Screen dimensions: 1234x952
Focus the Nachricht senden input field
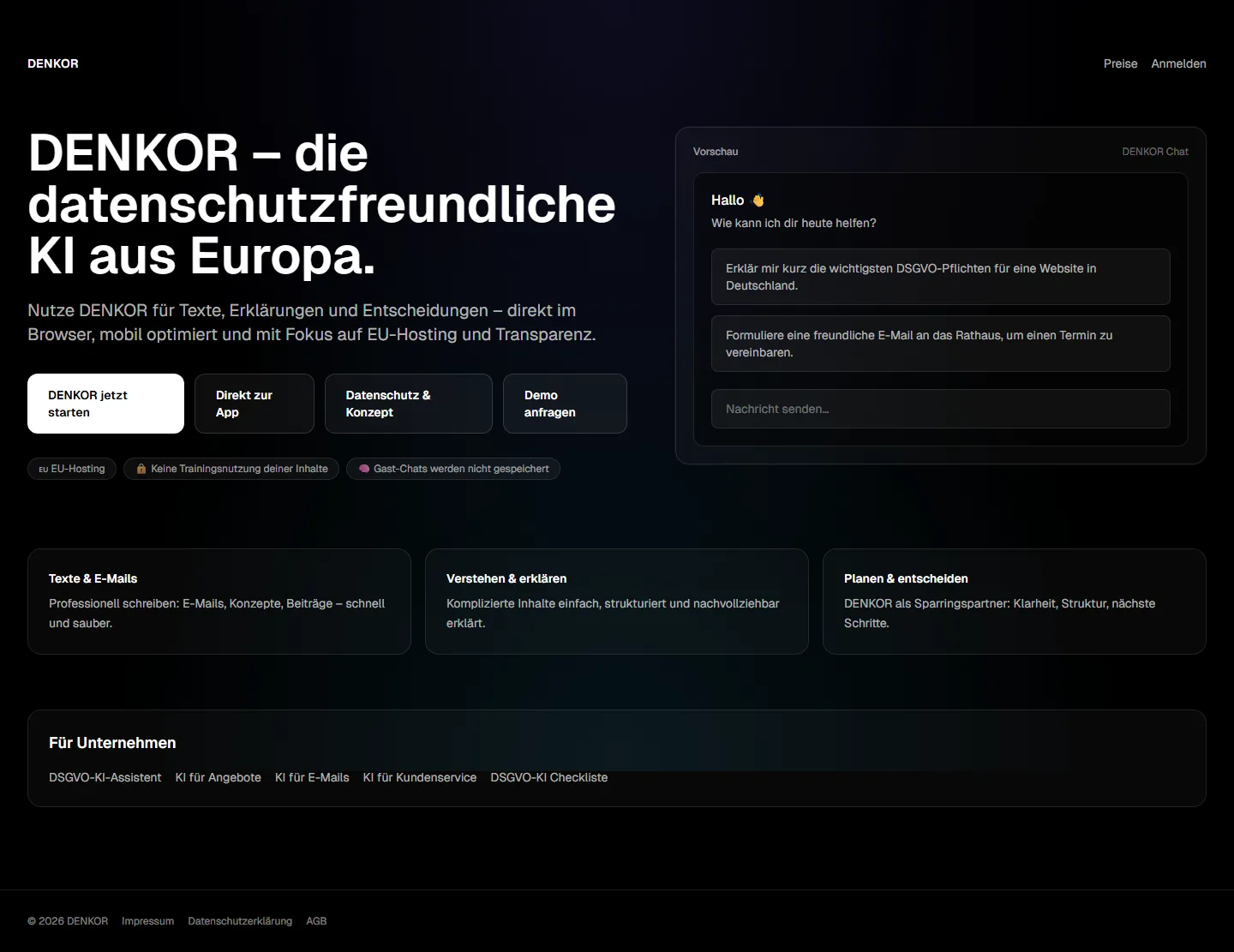pyautogui.click(x=941, y=409)
